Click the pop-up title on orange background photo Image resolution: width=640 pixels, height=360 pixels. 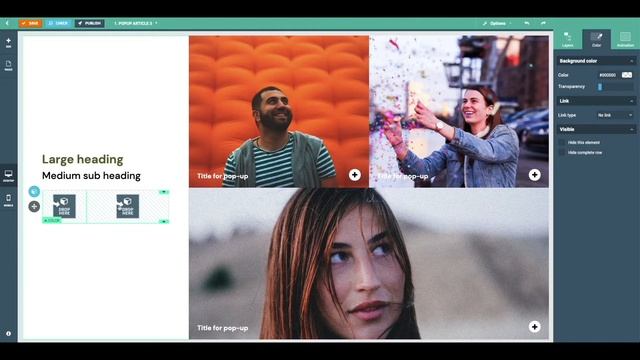[222, 176]
